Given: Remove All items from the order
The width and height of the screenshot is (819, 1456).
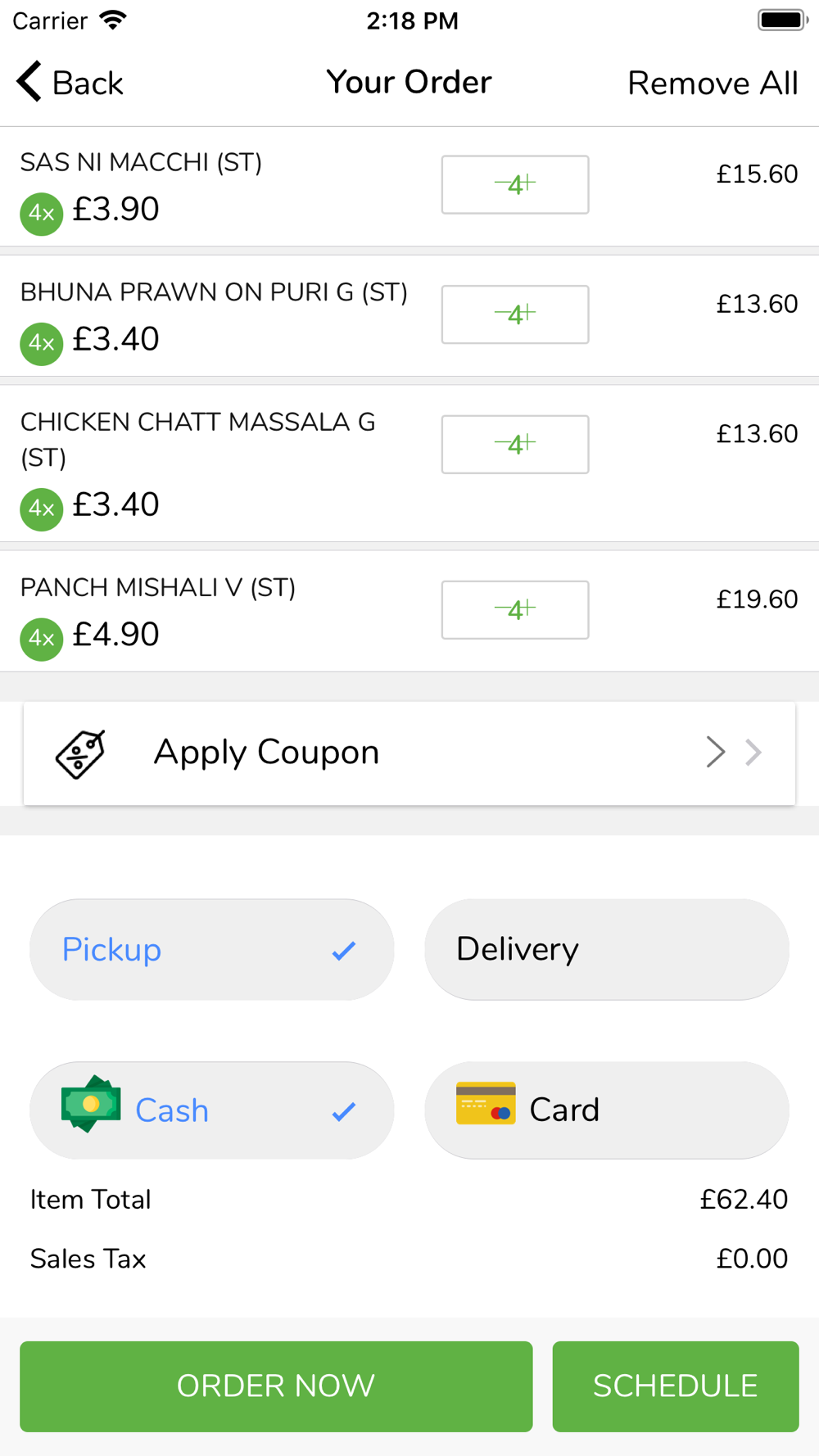Looking at the screenshot, I should pos(713,83).
